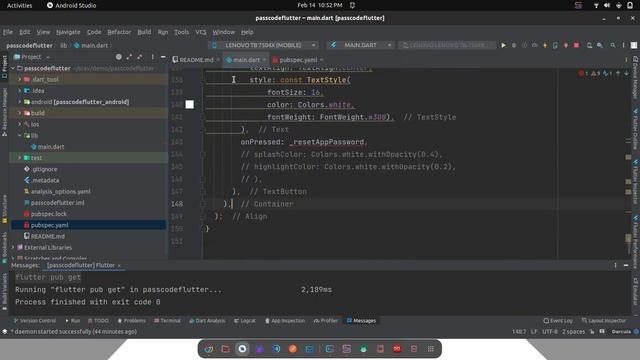Open the device selector LENOVO TB dropdown
Screen dimensions: 640x360
click(x=264, y=45)
